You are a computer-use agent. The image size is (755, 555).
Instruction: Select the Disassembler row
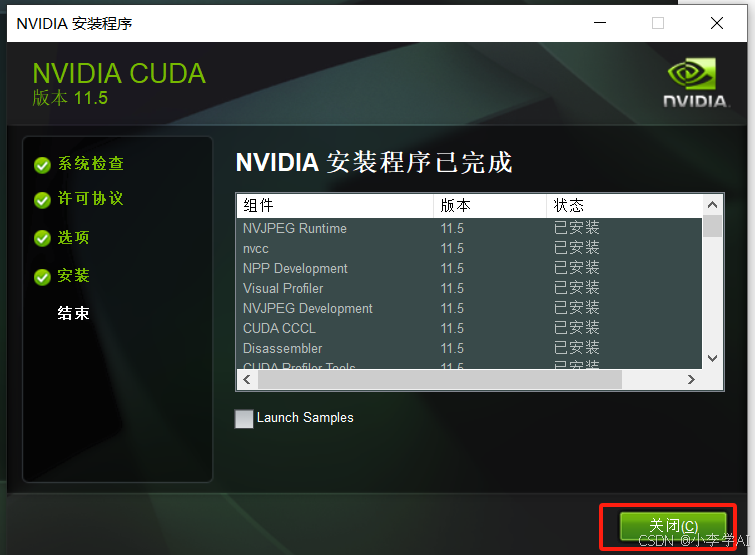(x=469, y=348)
